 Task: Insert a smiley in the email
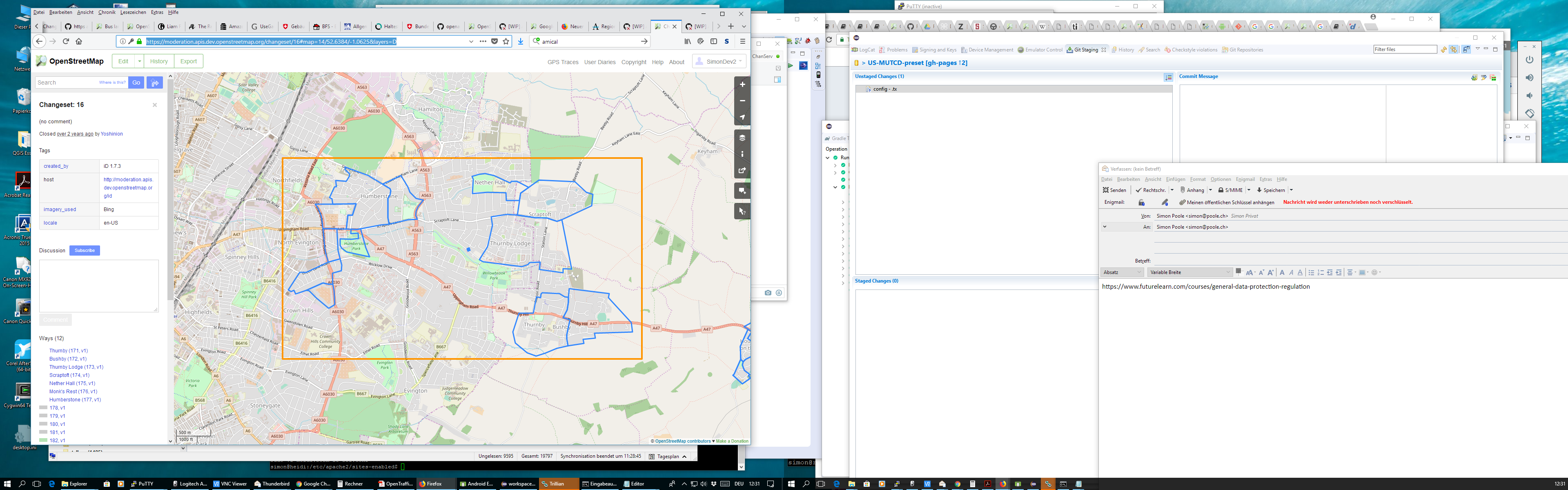pos(1374,273)
